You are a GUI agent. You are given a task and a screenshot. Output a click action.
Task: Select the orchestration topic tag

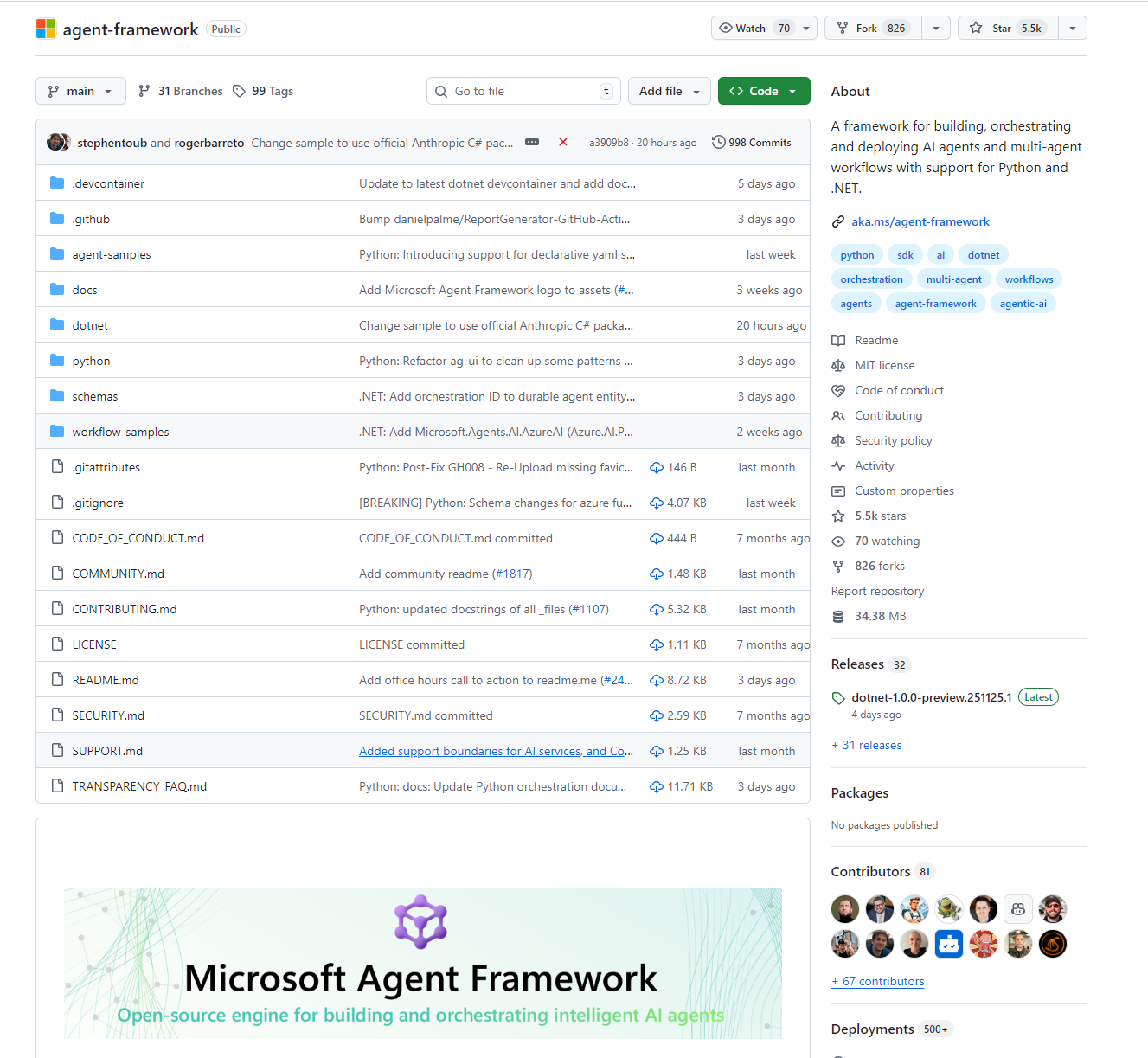[x=871, y=279]
